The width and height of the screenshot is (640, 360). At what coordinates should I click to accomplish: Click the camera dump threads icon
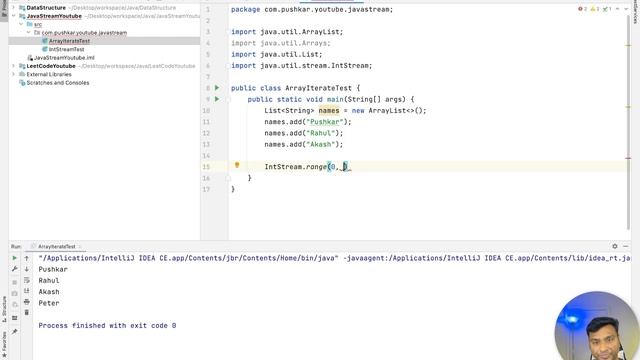click(x=15, y=293)
